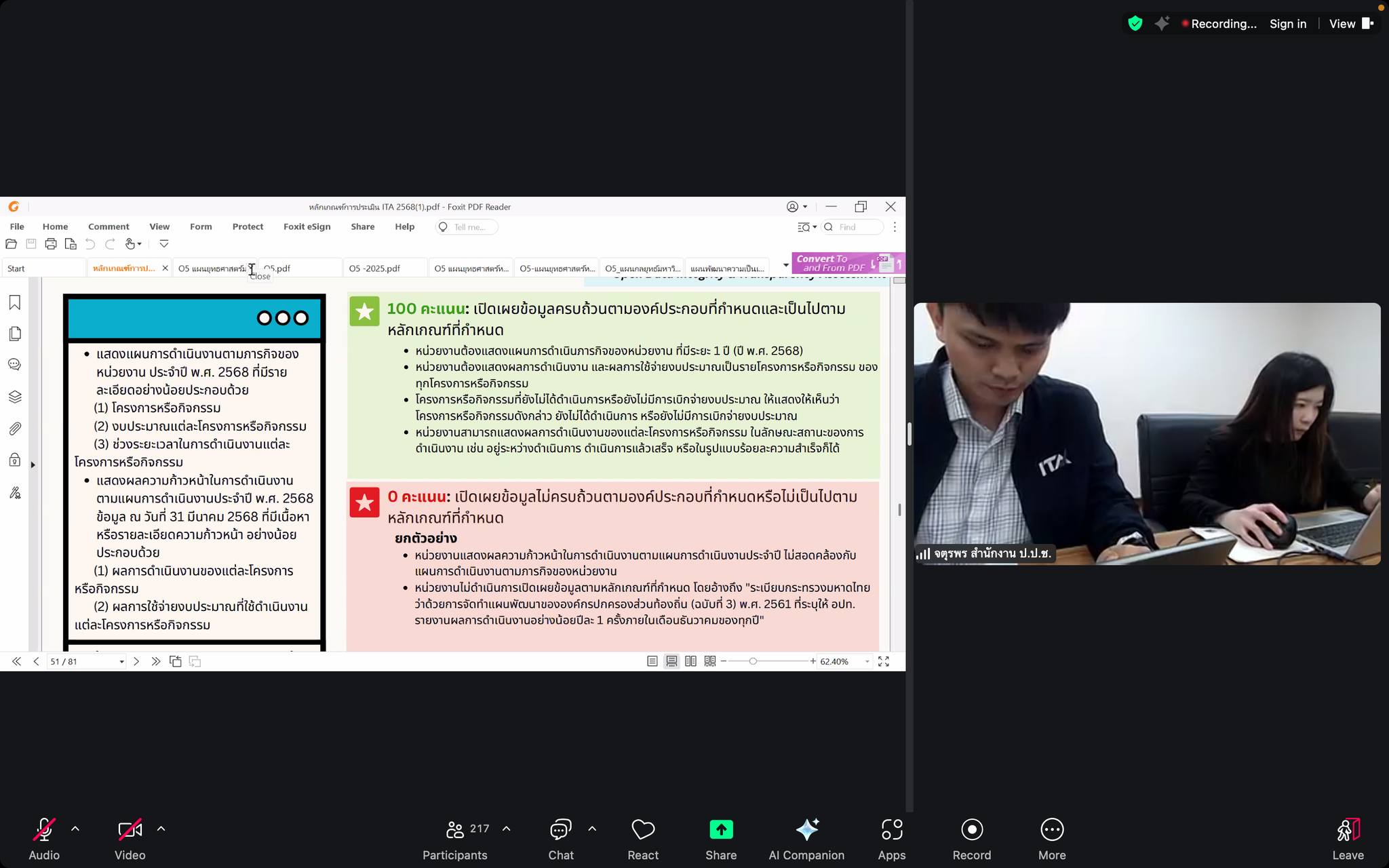Open the Pages thumbnail panel icon
This screenshot has width=1389, height=868.
pyautogui.click(x=14, y=334)
